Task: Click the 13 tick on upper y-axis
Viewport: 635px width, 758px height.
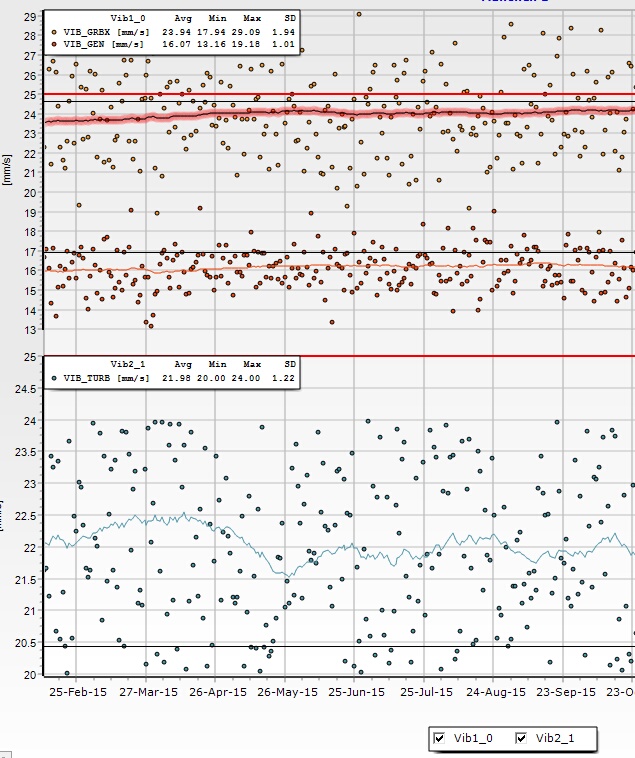Action: coord(30,330)
